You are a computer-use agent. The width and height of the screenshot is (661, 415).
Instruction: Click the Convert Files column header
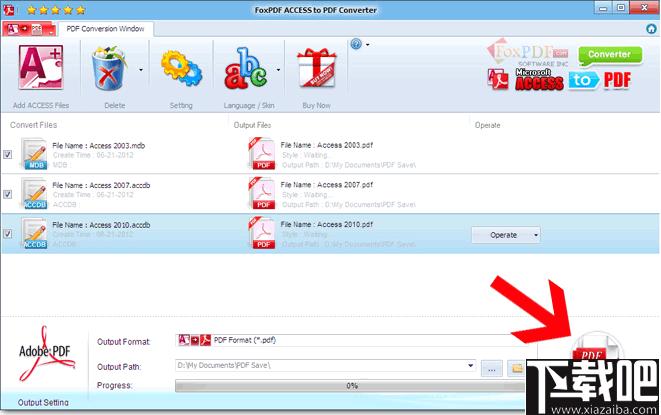coord(34,125)
